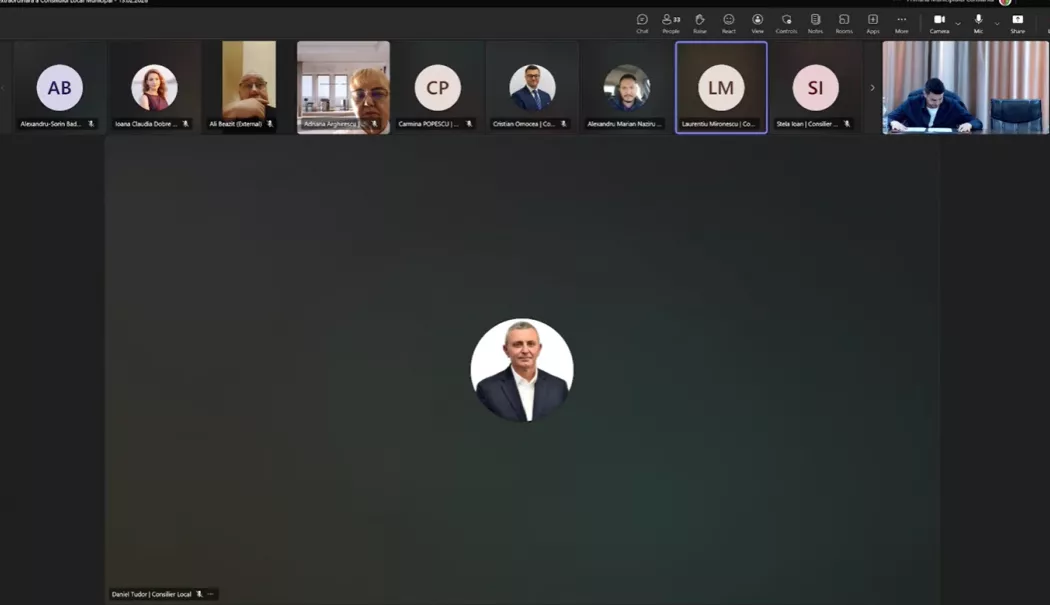Open more options beside Daniel Tudor's name
Image resolution: width=1050 pixels, height=605 pixels.
(x=211, y=594)
